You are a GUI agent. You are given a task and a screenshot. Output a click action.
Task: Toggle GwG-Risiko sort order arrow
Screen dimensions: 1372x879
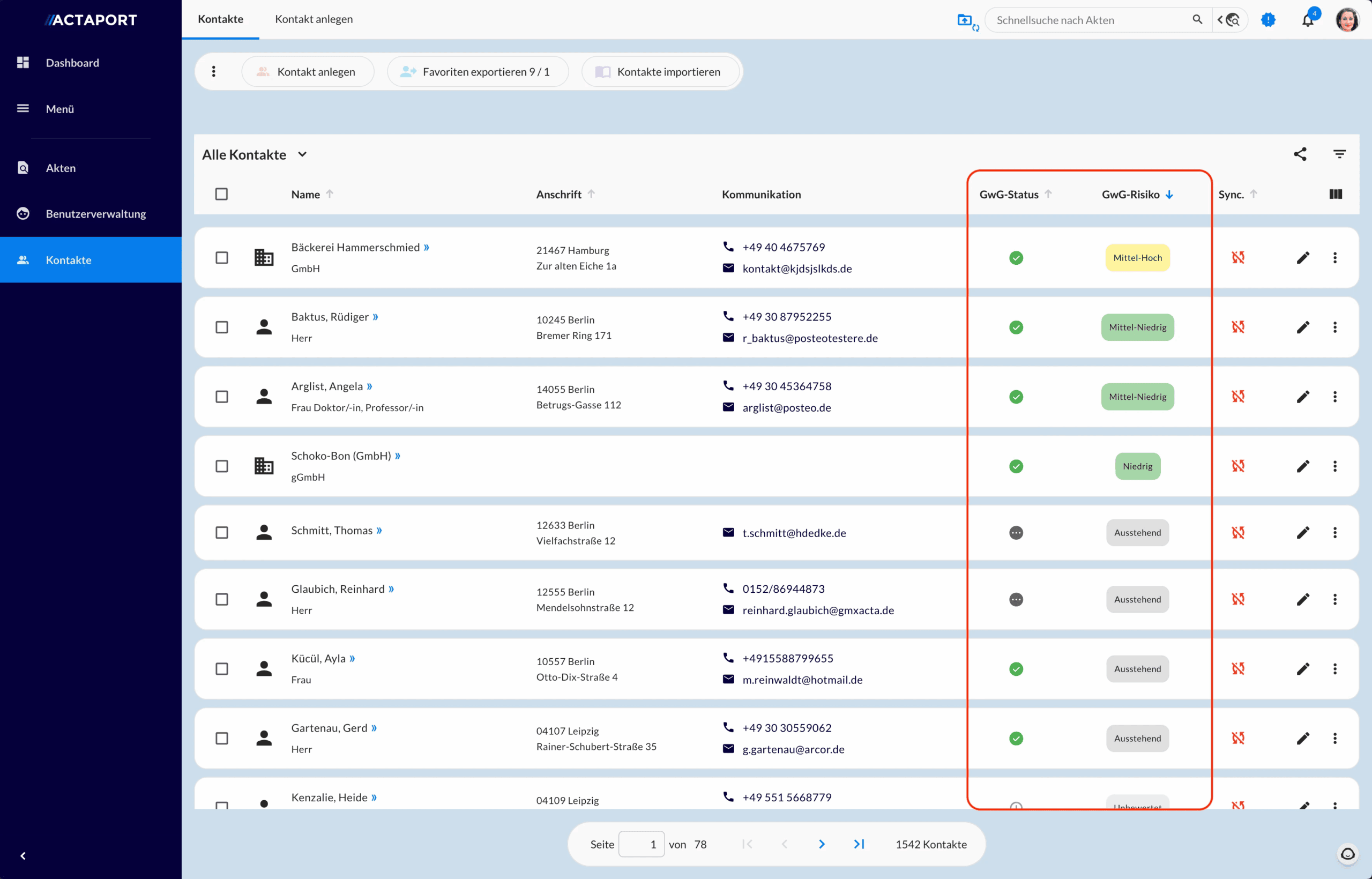pos(1170,194)
